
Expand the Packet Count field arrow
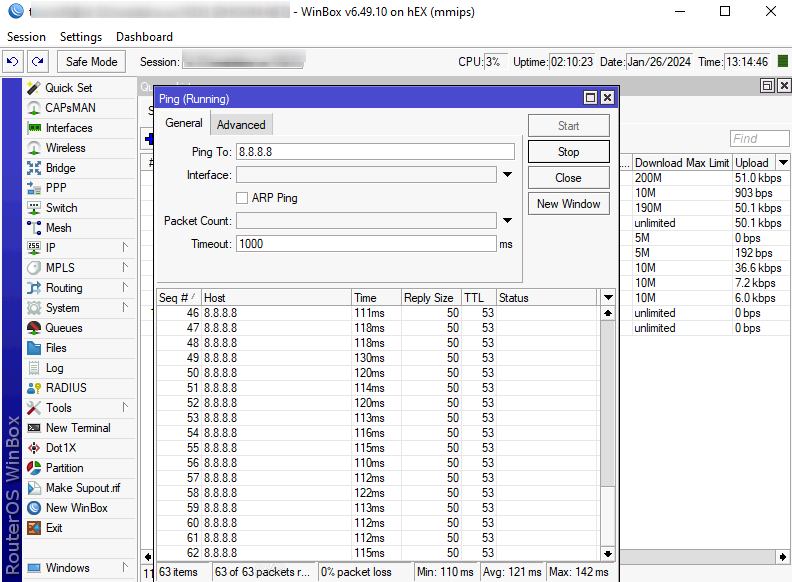[x=508, y=220]
